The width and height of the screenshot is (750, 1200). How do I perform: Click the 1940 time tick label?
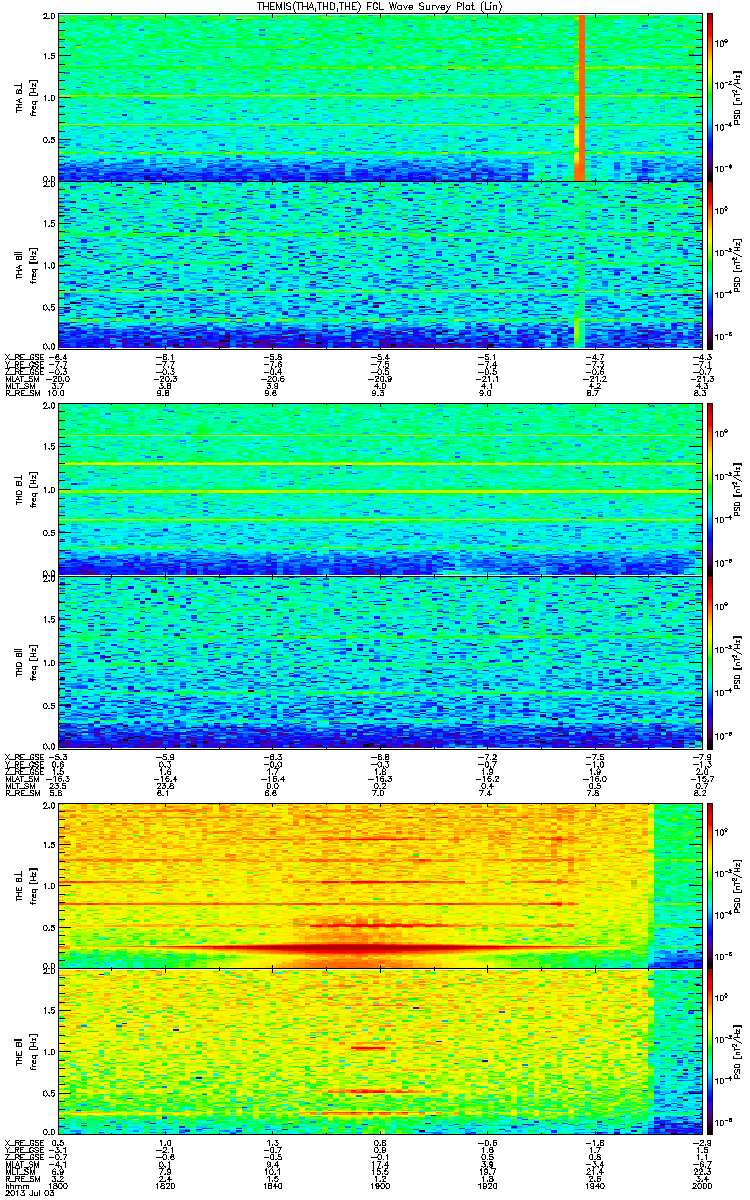pos(593,1184)
